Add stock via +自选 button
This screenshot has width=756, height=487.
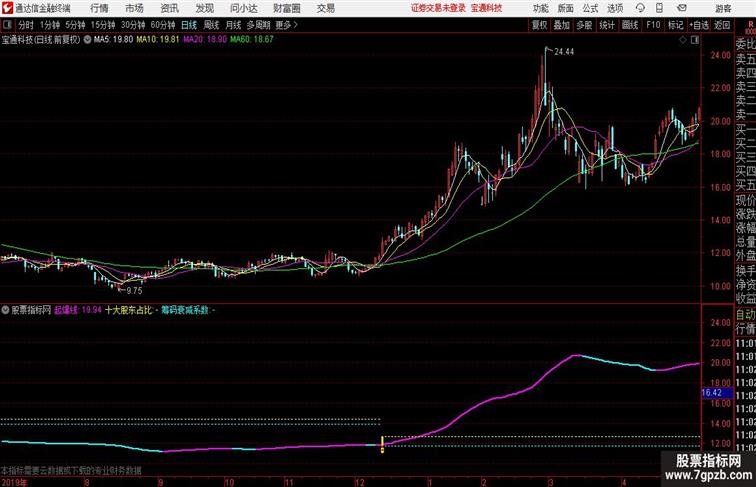(x=699, y=25)
